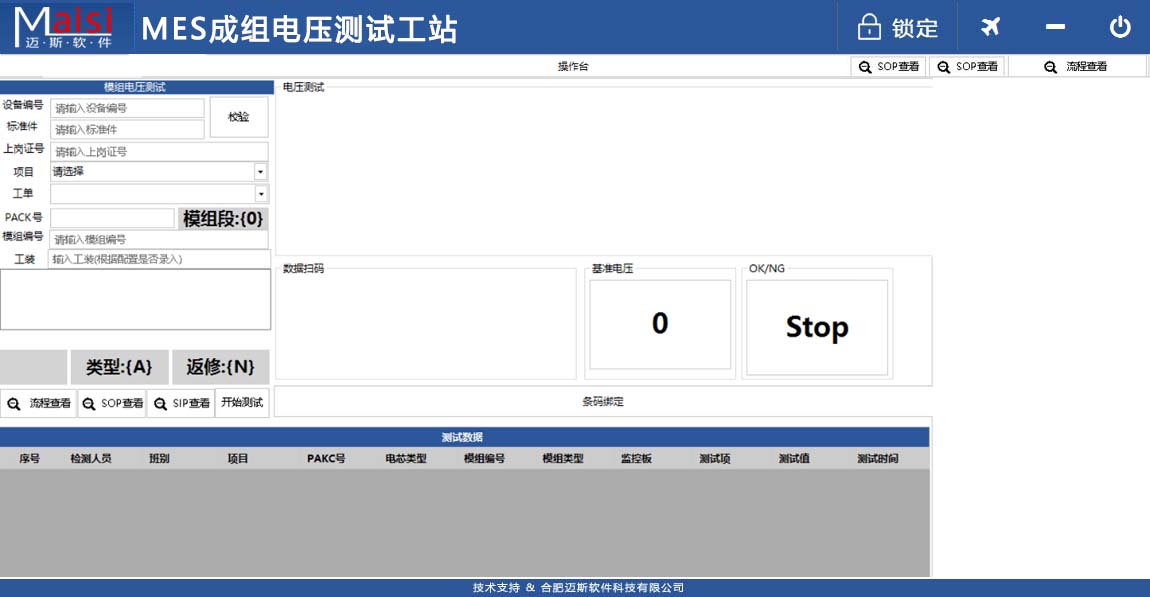Image resolution: width=1150 pixels, height=597 pixels.
Task: Click the 开始测试 button
Action: click(x=241, y=403)
